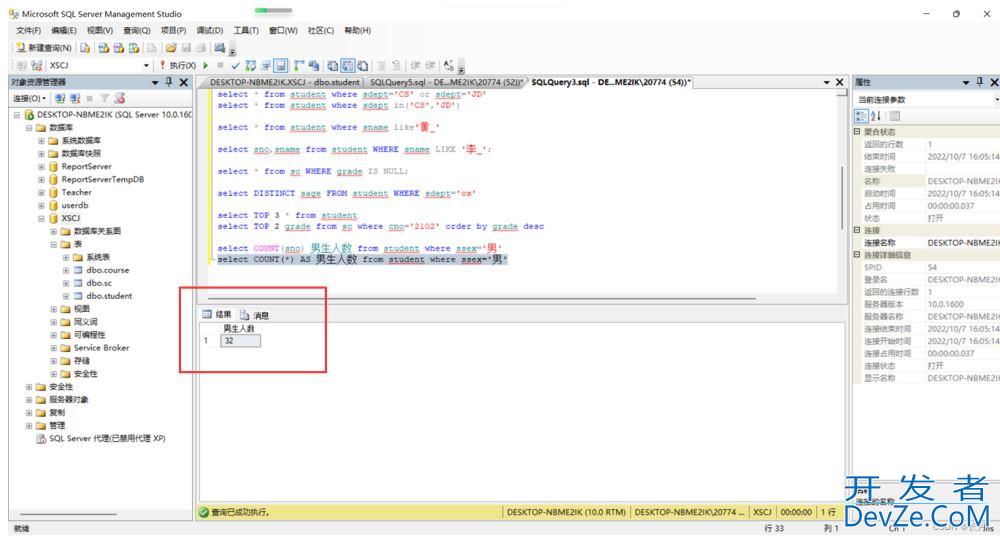Select Results to Grid mode
1000x538 pixels.
[348, 65]
